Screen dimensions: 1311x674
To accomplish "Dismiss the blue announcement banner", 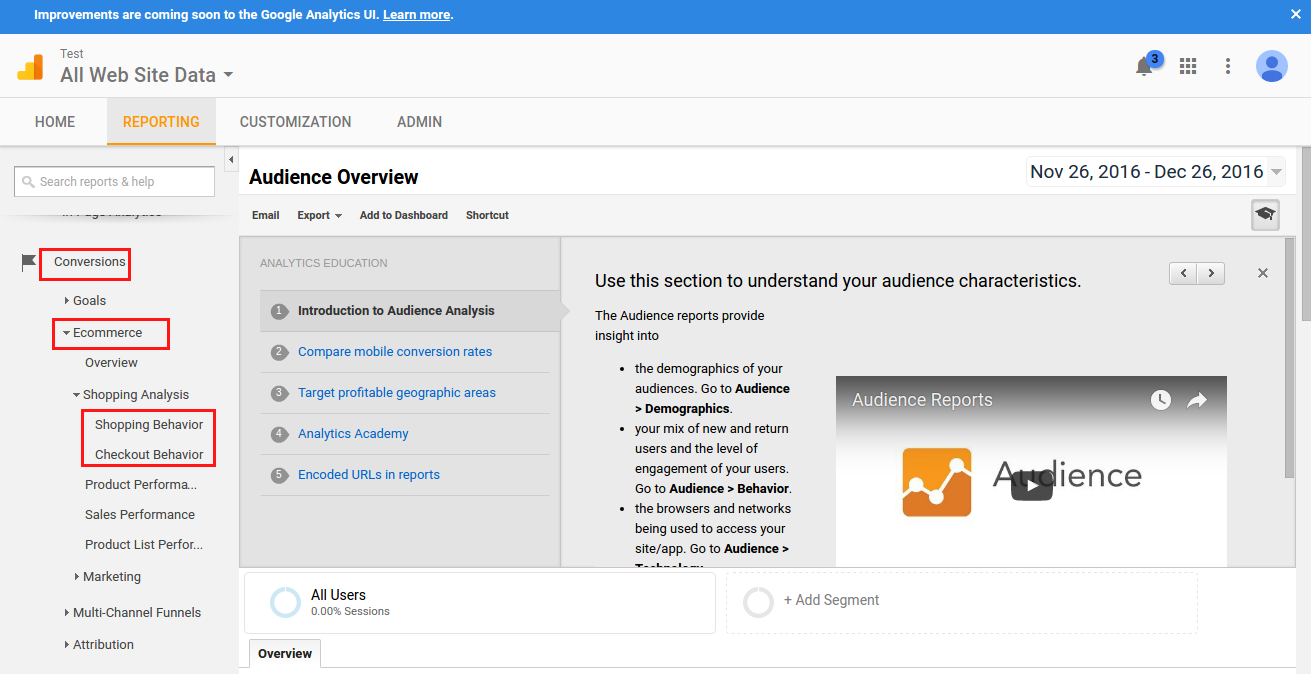I will [1296, 15].
